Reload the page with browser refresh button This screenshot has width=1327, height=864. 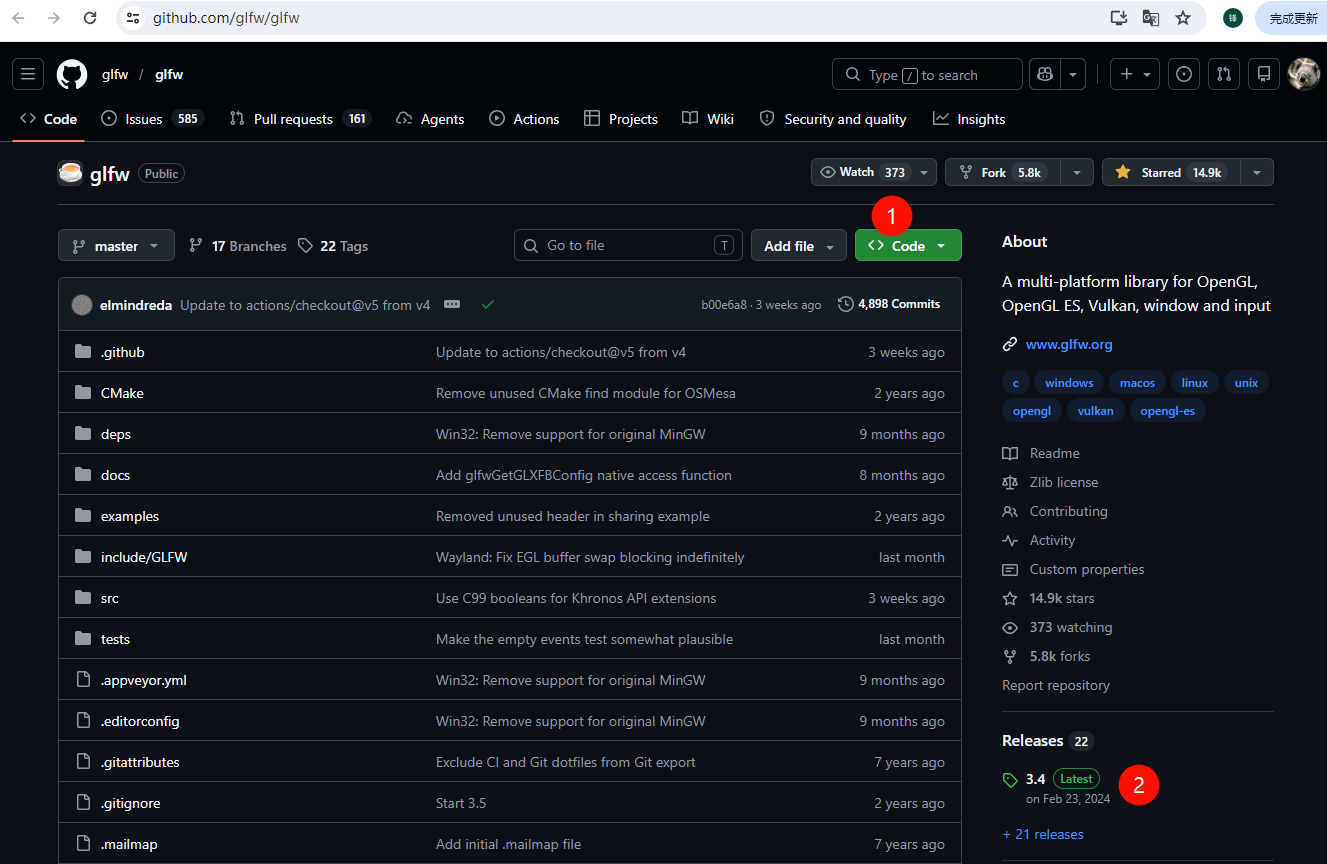tap(90, 18)
